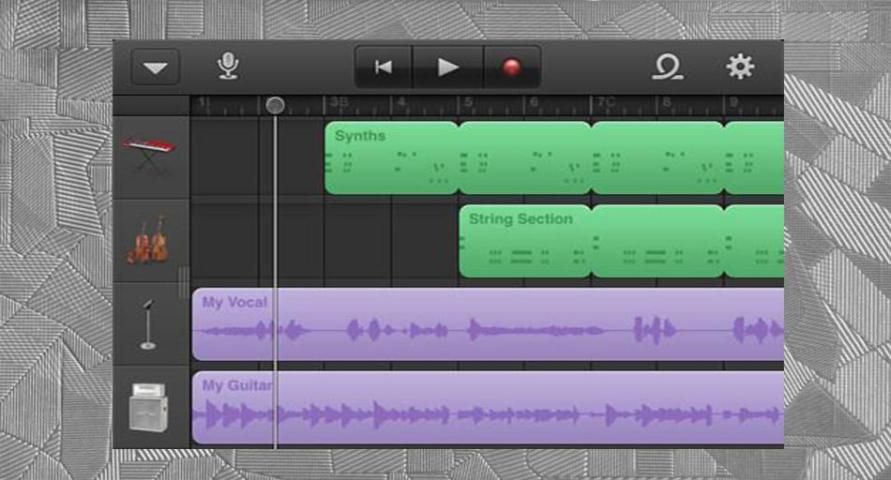
Task: Select the guitar amp track icon
Action: point(149,406)
